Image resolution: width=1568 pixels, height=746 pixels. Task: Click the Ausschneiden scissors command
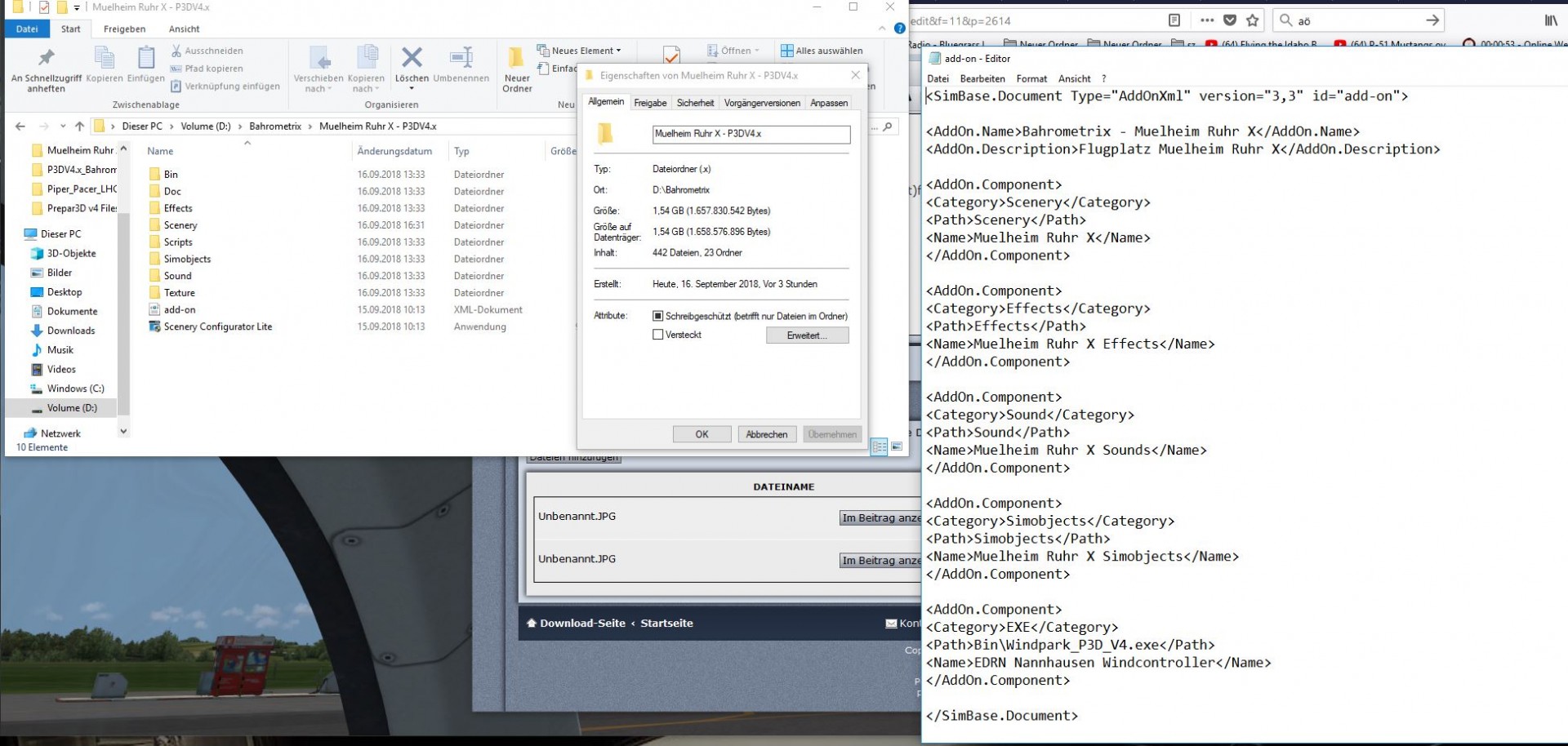[207, 51]
